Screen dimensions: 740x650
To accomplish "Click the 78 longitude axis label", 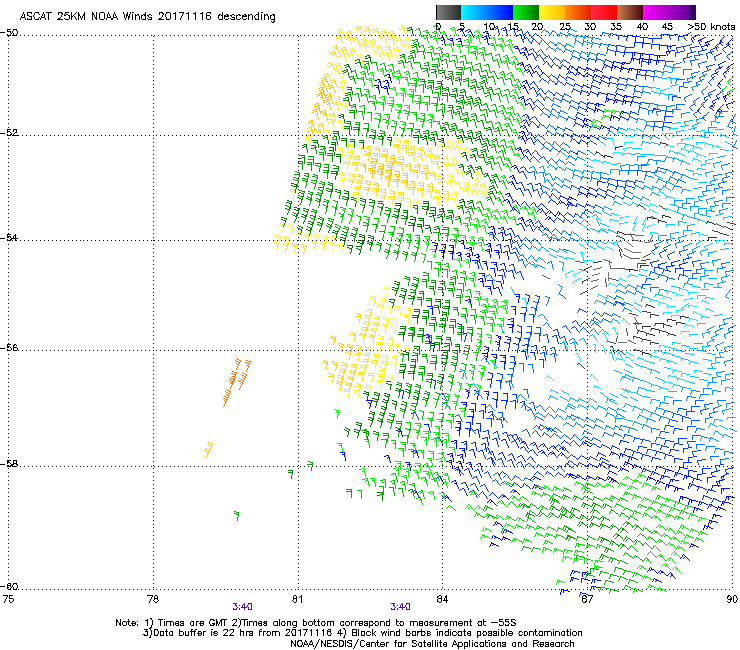I will [153, 599].
